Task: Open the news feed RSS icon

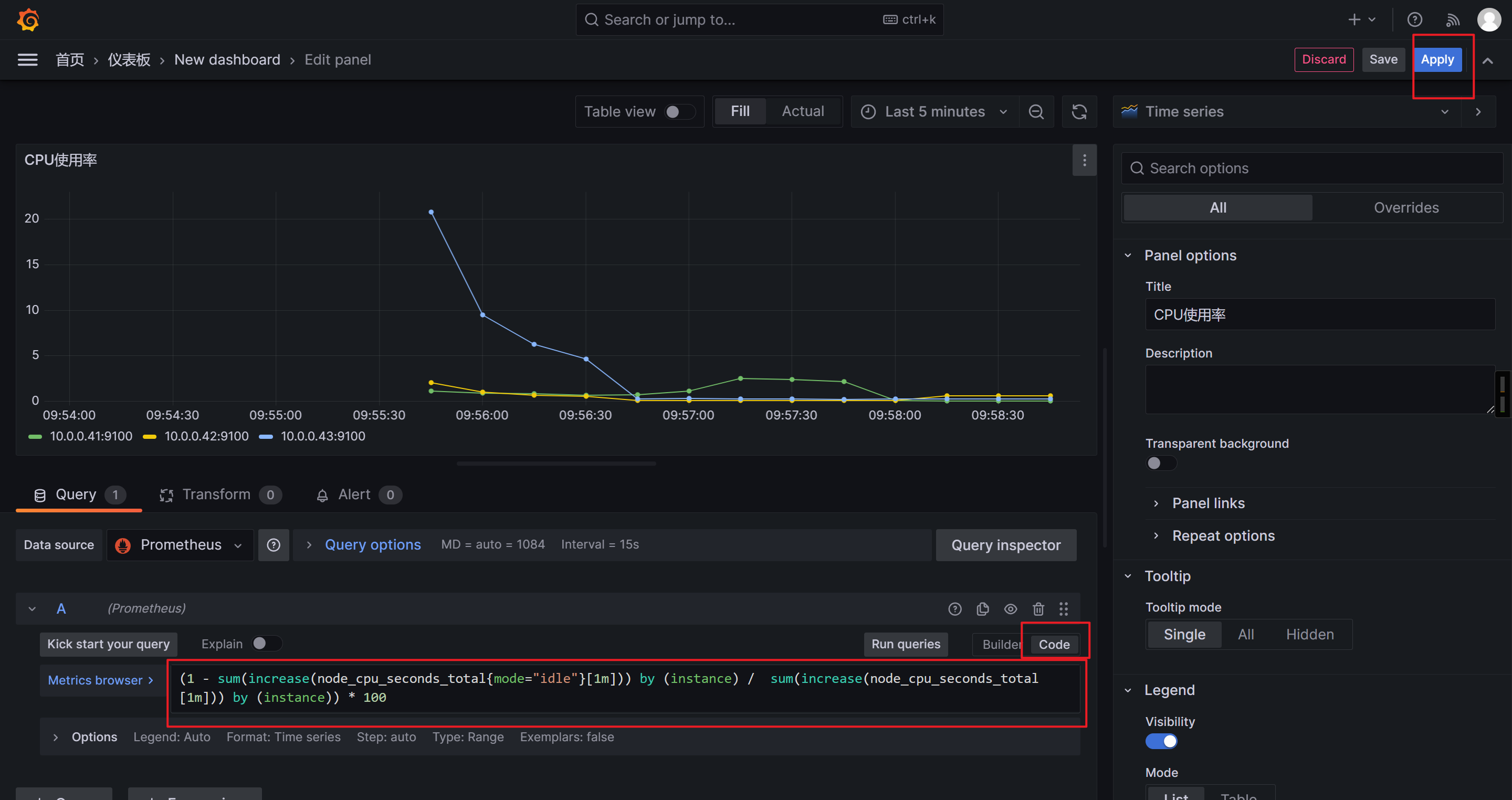Action: [1452, 20]
